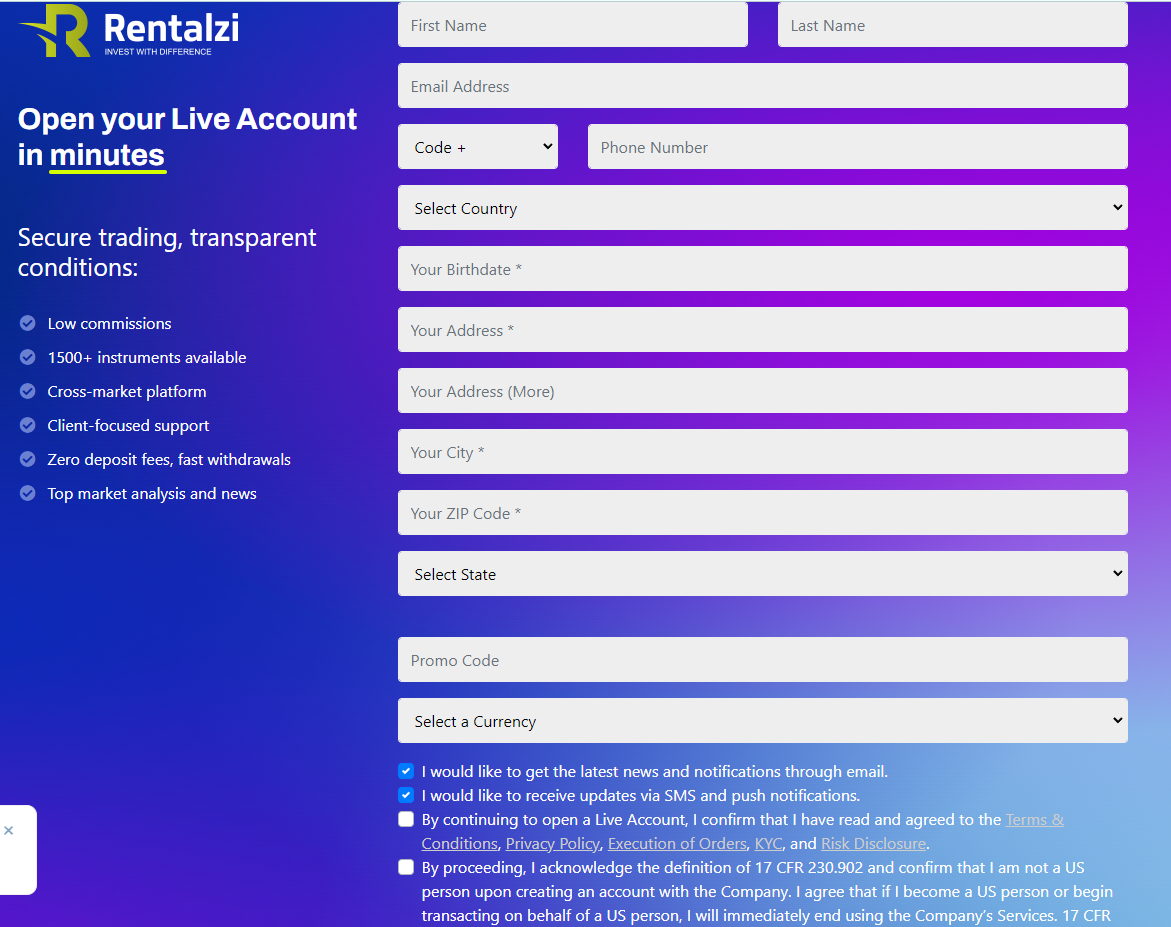Focus the Email Address field

(x=762, y=86)
